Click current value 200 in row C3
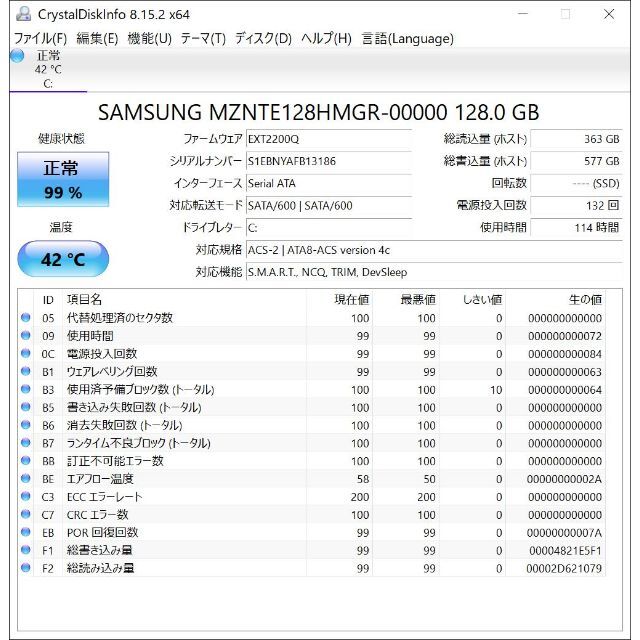 click(360, 497)
